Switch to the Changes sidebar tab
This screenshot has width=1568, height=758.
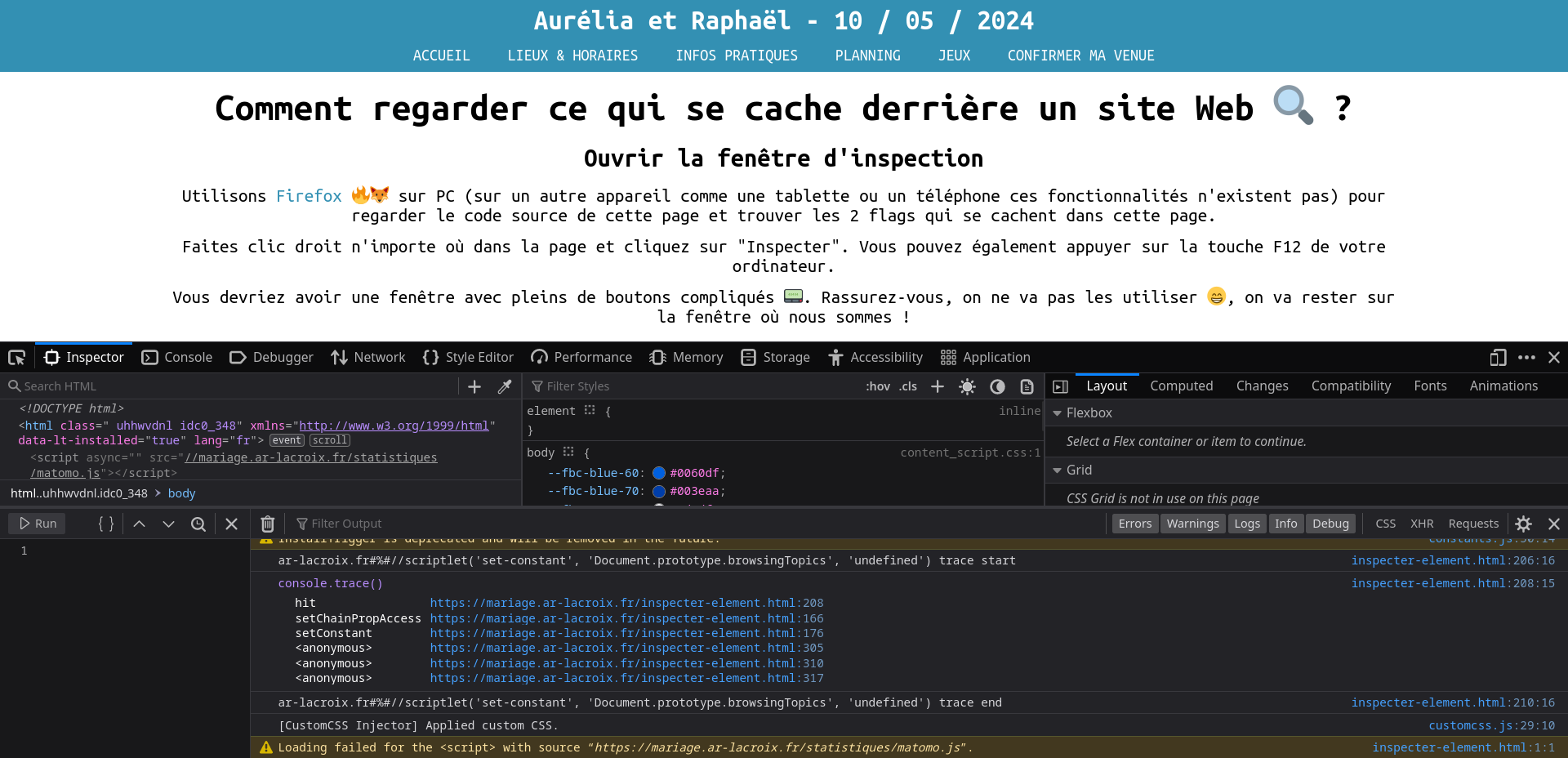(x=1262, y=386)
